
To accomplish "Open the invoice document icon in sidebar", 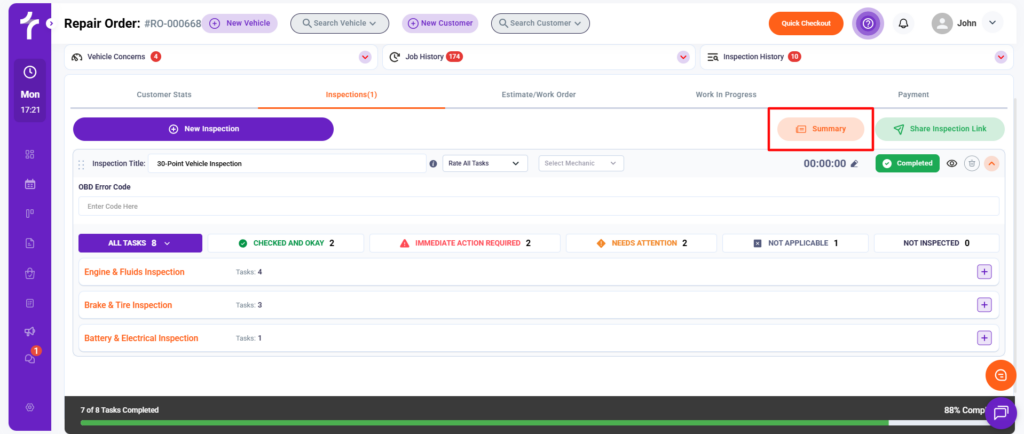I will 29,243.
